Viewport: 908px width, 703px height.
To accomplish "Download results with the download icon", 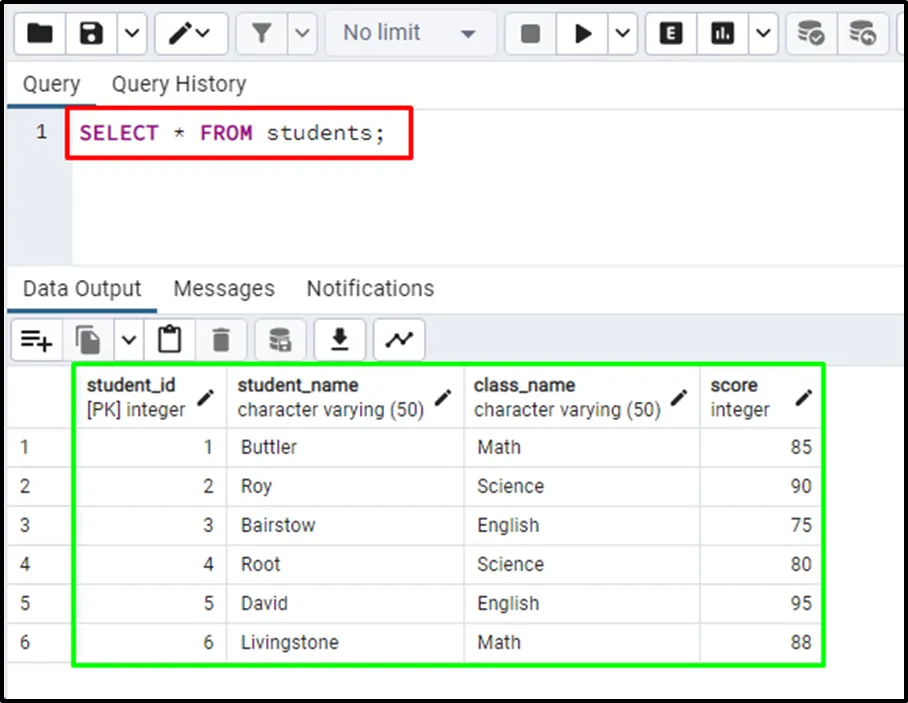I will tap(340, 341).
